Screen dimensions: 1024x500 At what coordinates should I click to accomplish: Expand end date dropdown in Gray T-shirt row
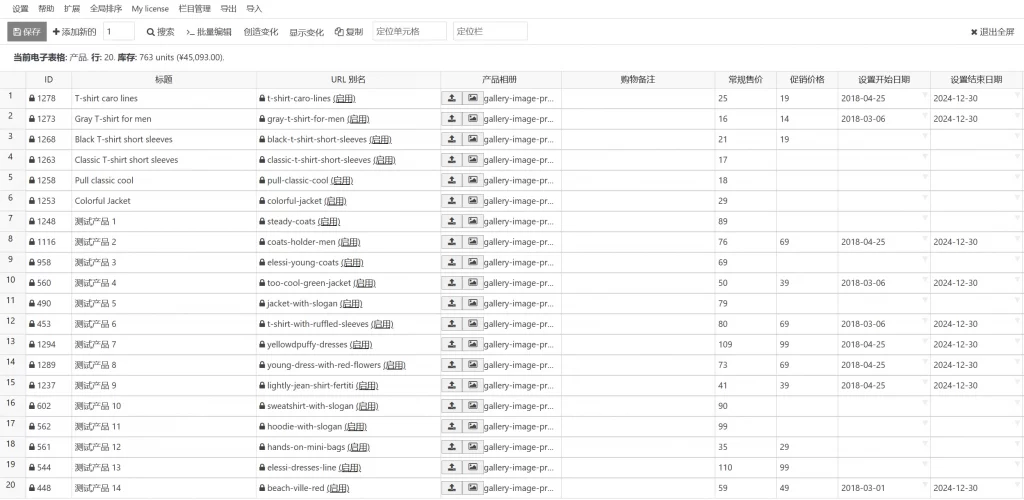pos(1017,114)
